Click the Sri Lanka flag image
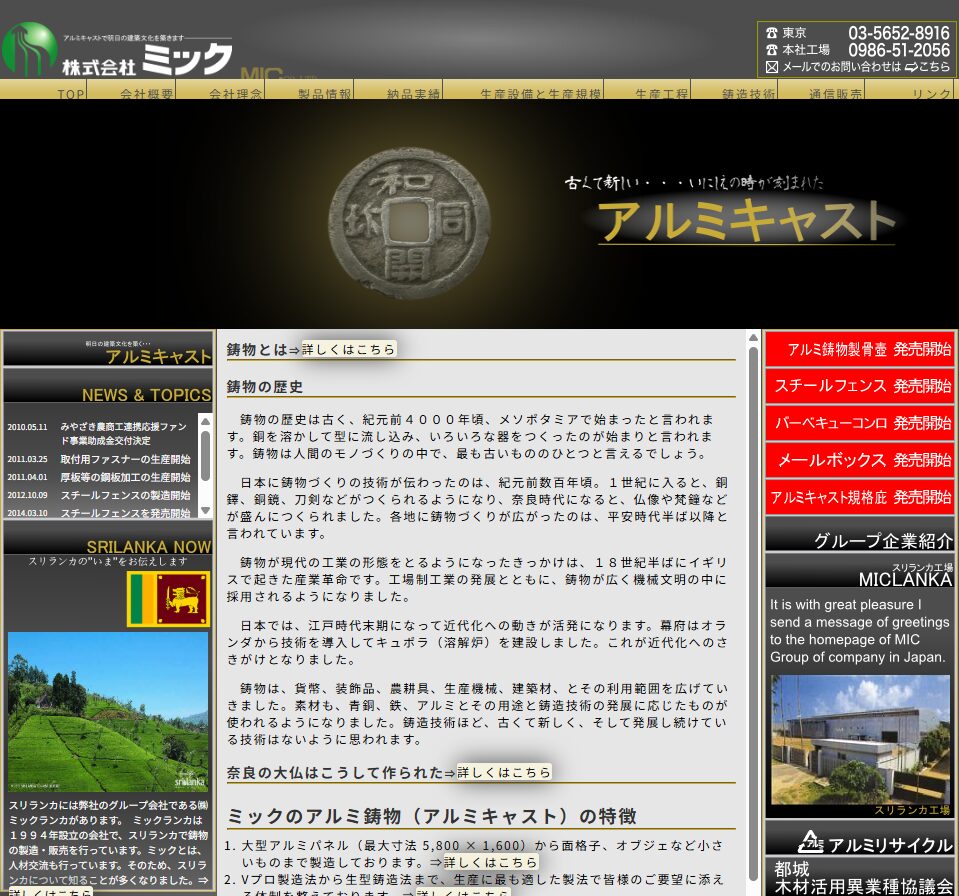Screen dimensions: 959x896 tap(168, 599)
